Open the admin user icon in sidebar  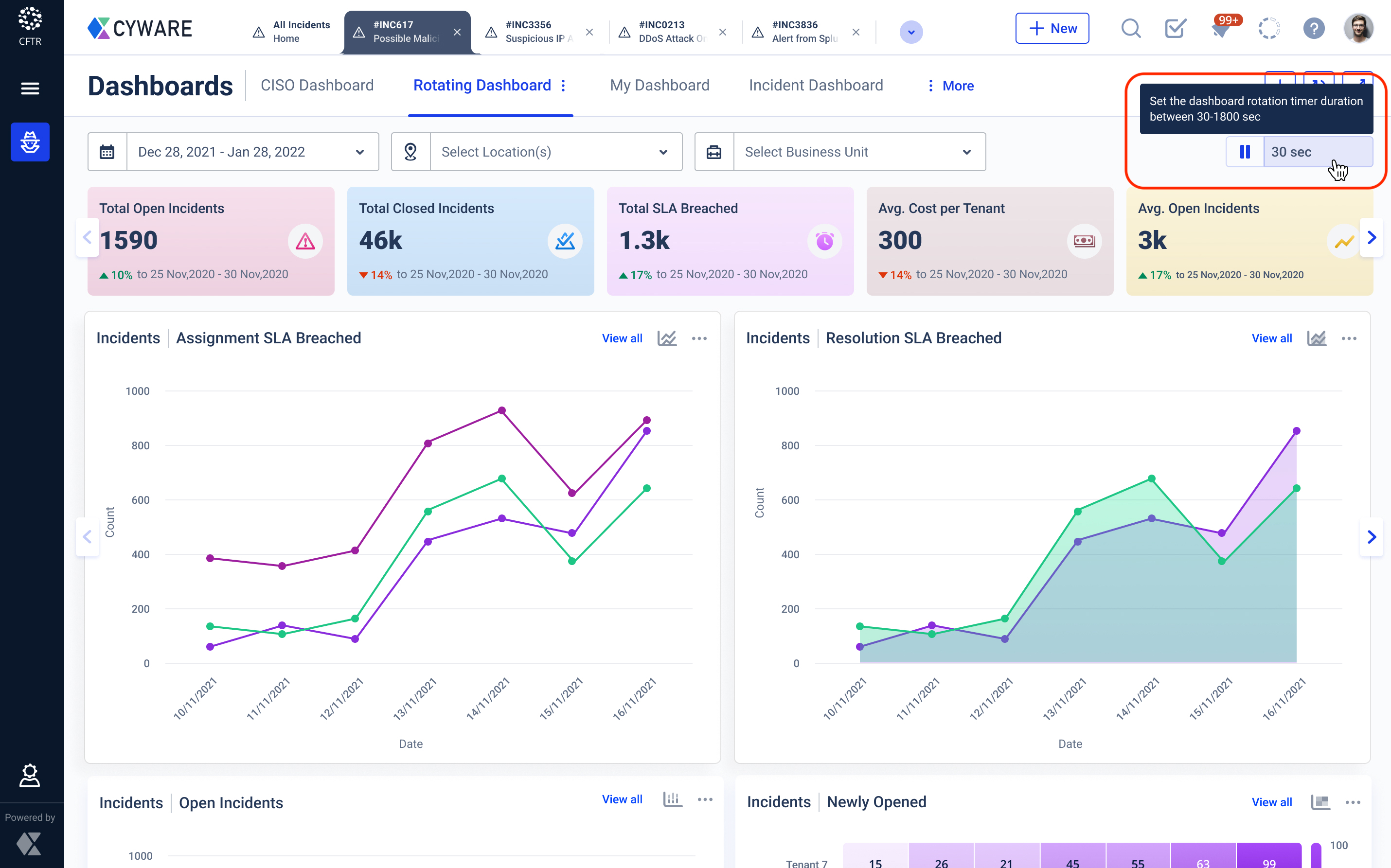pyautogui.click(x=30, y=775)
